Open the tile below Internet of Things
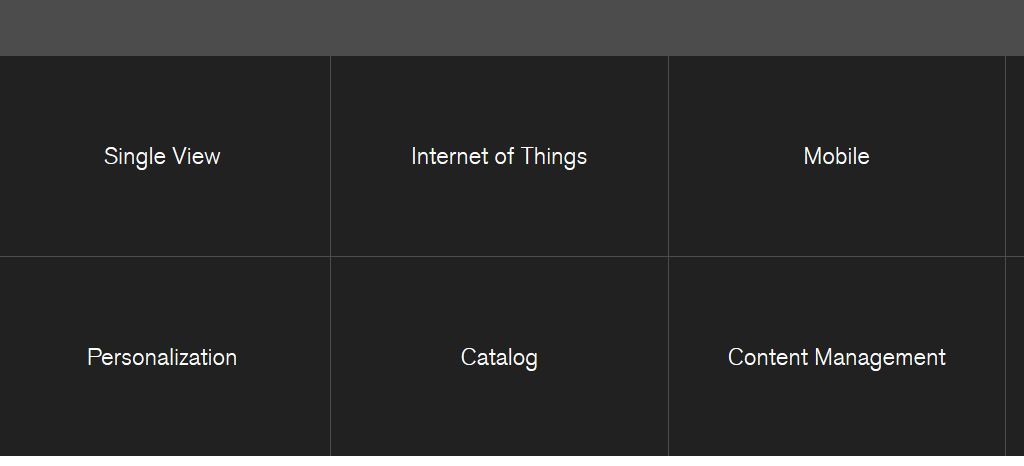This screenshot has height=466, width=1024. click(x=499, y=357)
